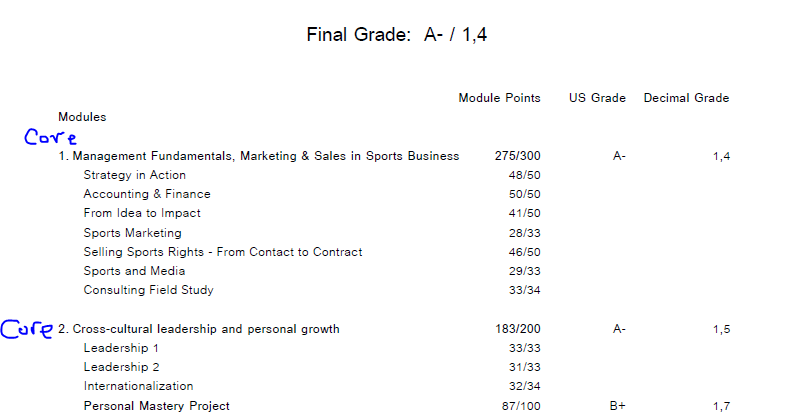This screenshot has height=418, width=789.
Task: Select the Module Points column header
Action: (x=499, y=98)
